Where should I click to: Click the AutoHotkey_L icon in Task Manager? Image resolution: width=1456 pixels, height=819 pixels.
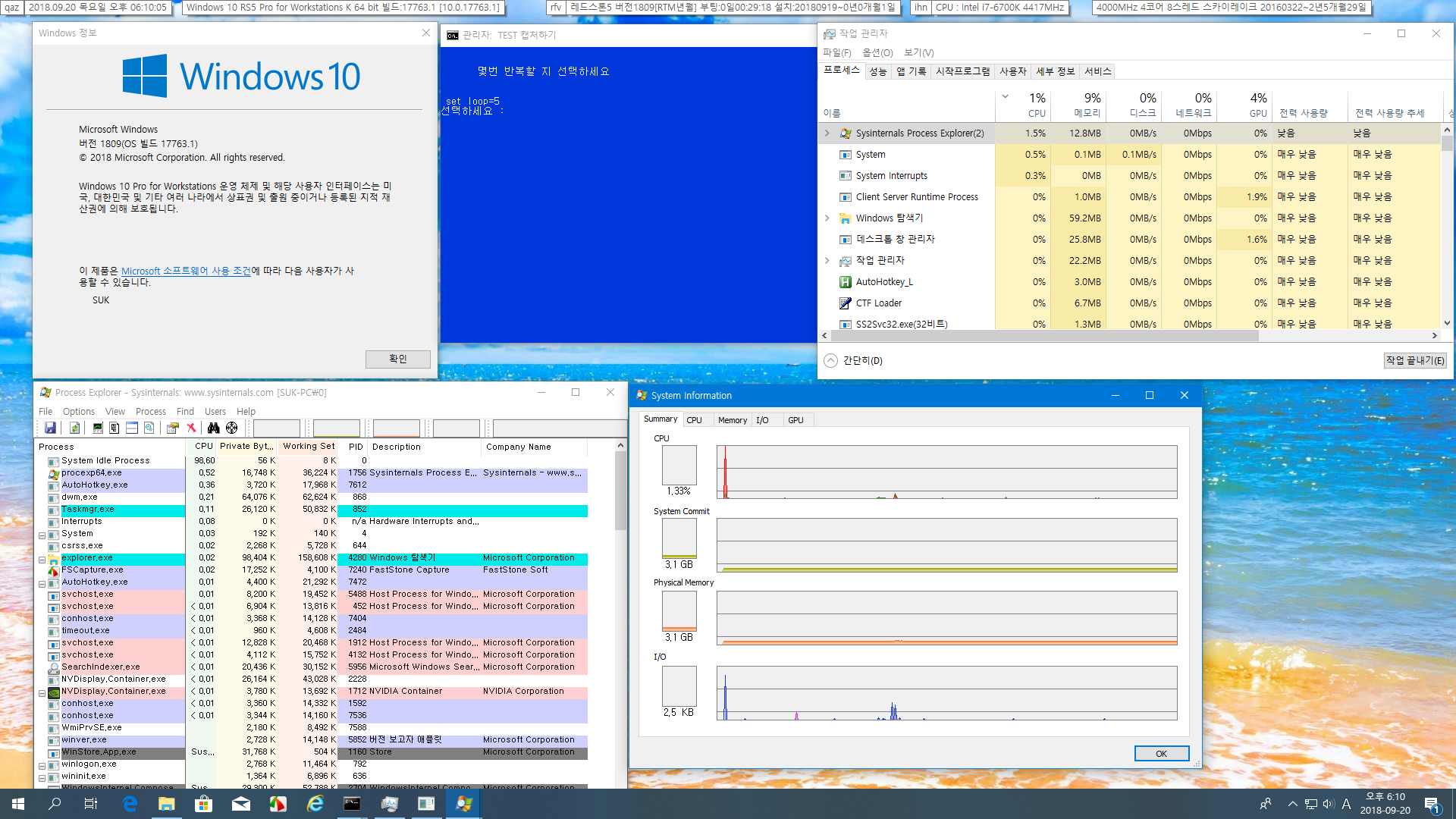[846, 282]
